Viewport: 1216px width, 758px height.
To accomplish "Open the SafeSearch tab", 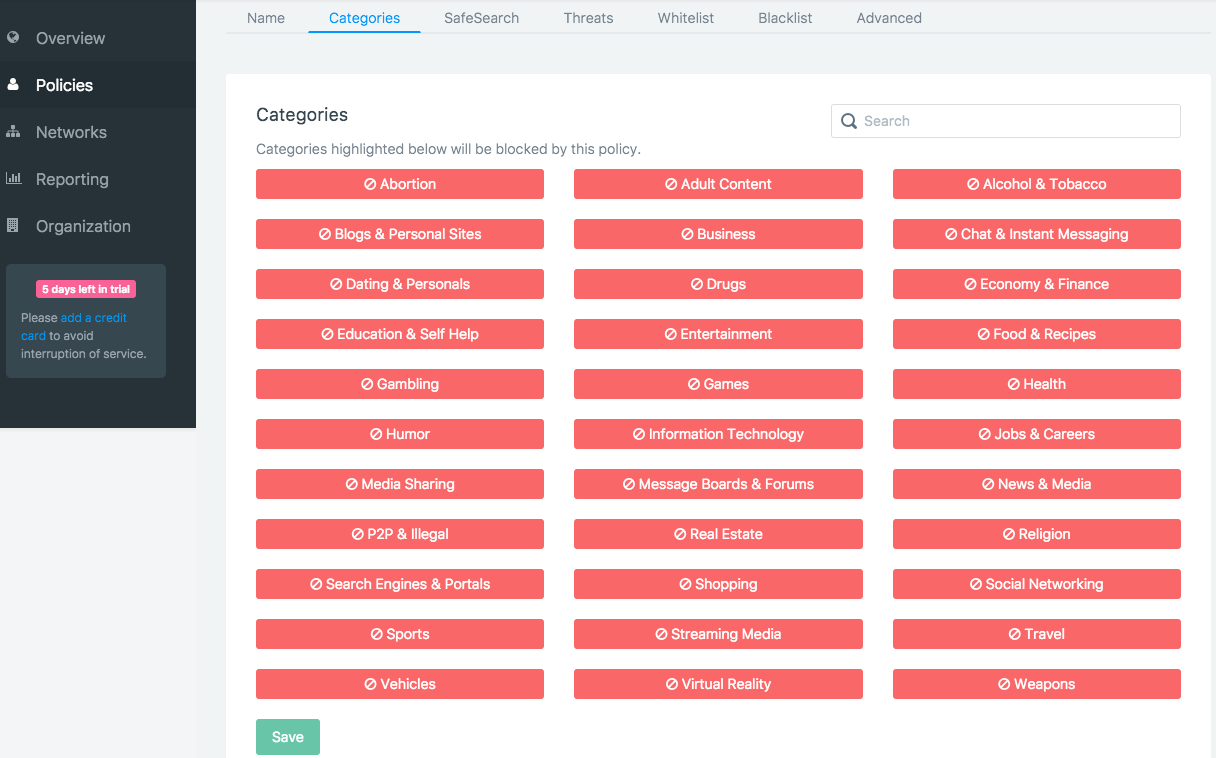I will click(x=482, y=18).
